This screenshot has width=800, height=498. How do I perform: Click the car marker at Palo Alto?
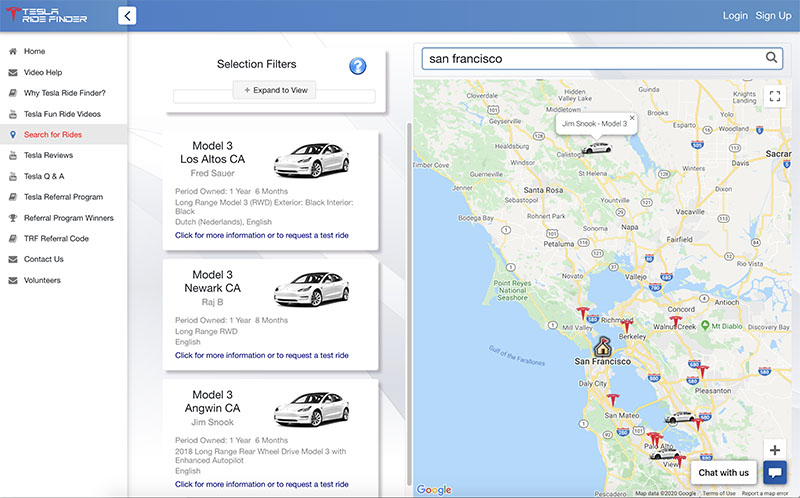(664, 454)
